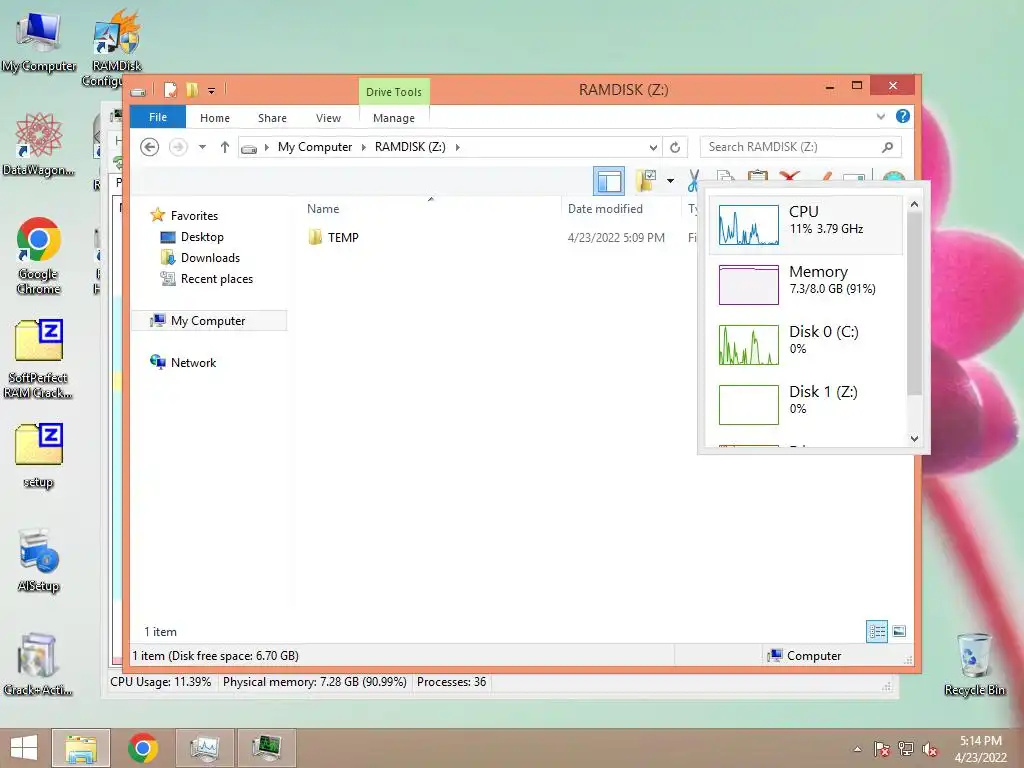
Task: Refresh the RAMDISK folder view
Action: [675, 148]
